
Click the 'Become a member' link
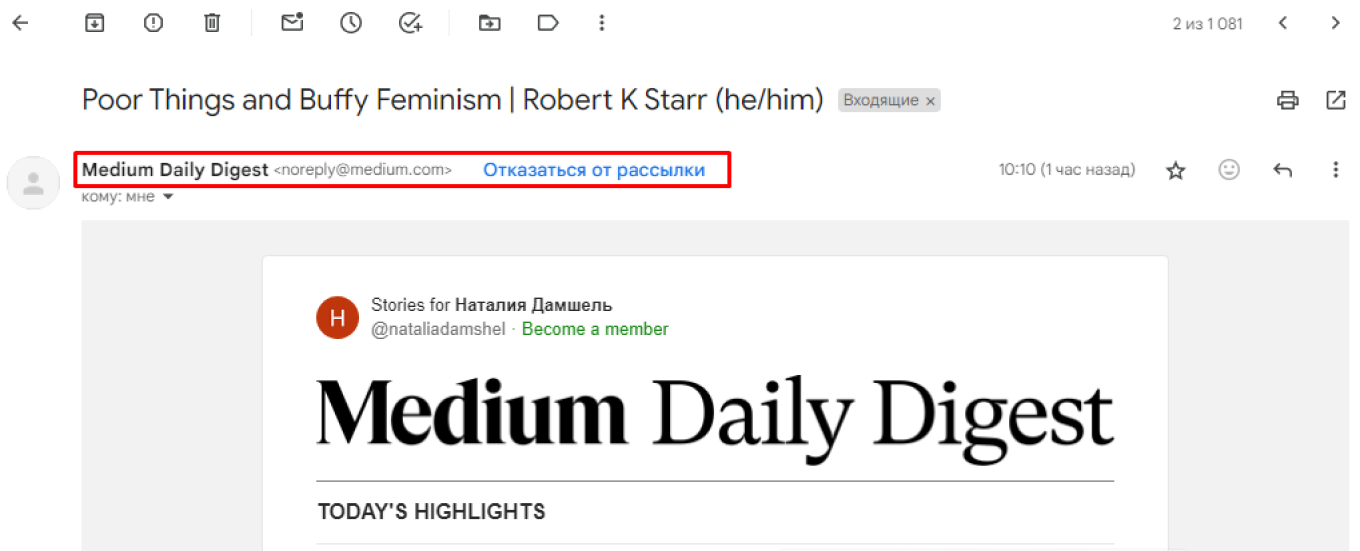click(595, 329)
